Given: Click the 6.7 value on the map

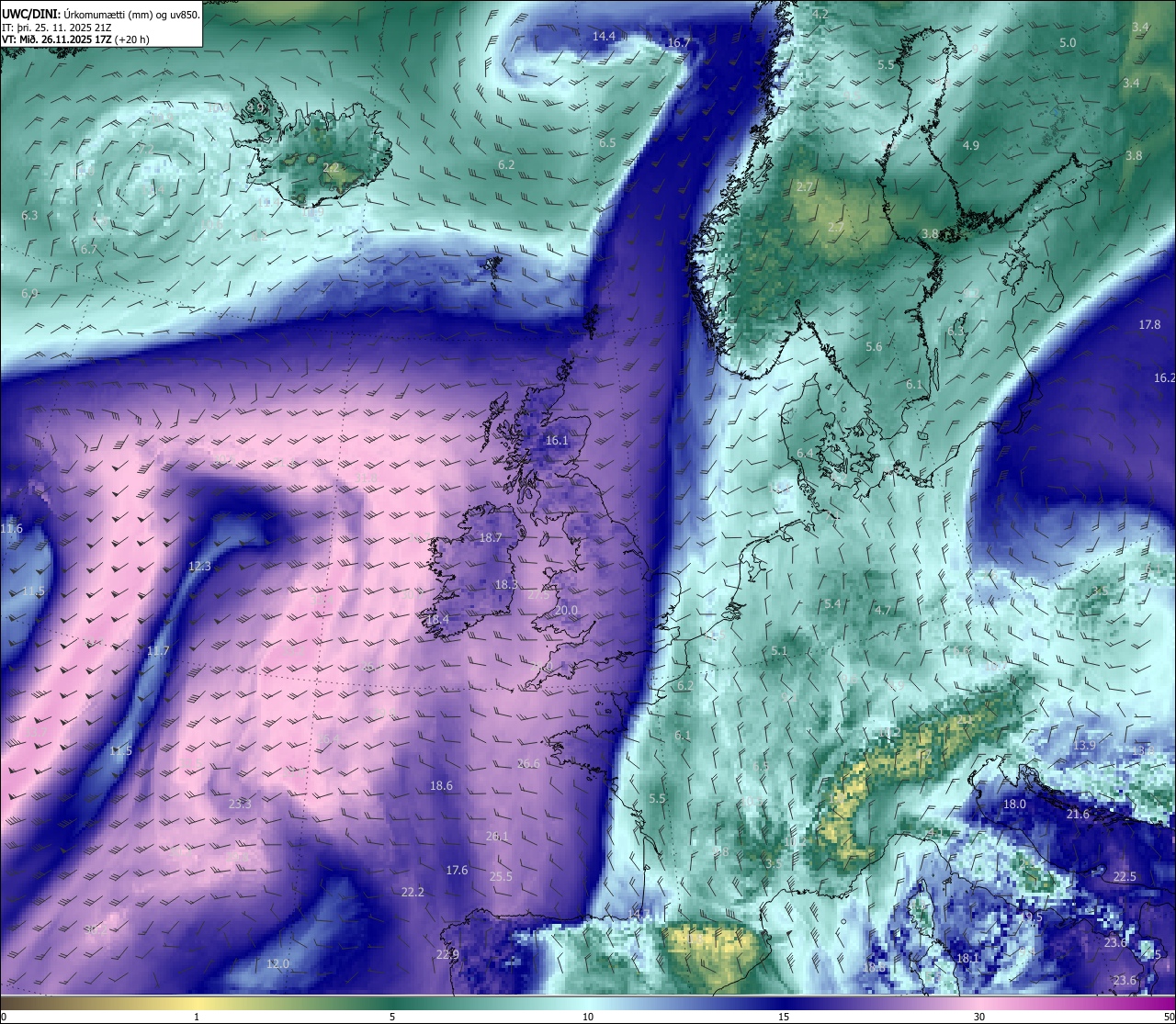Looking at the screenshot, I should coord(89,250).
